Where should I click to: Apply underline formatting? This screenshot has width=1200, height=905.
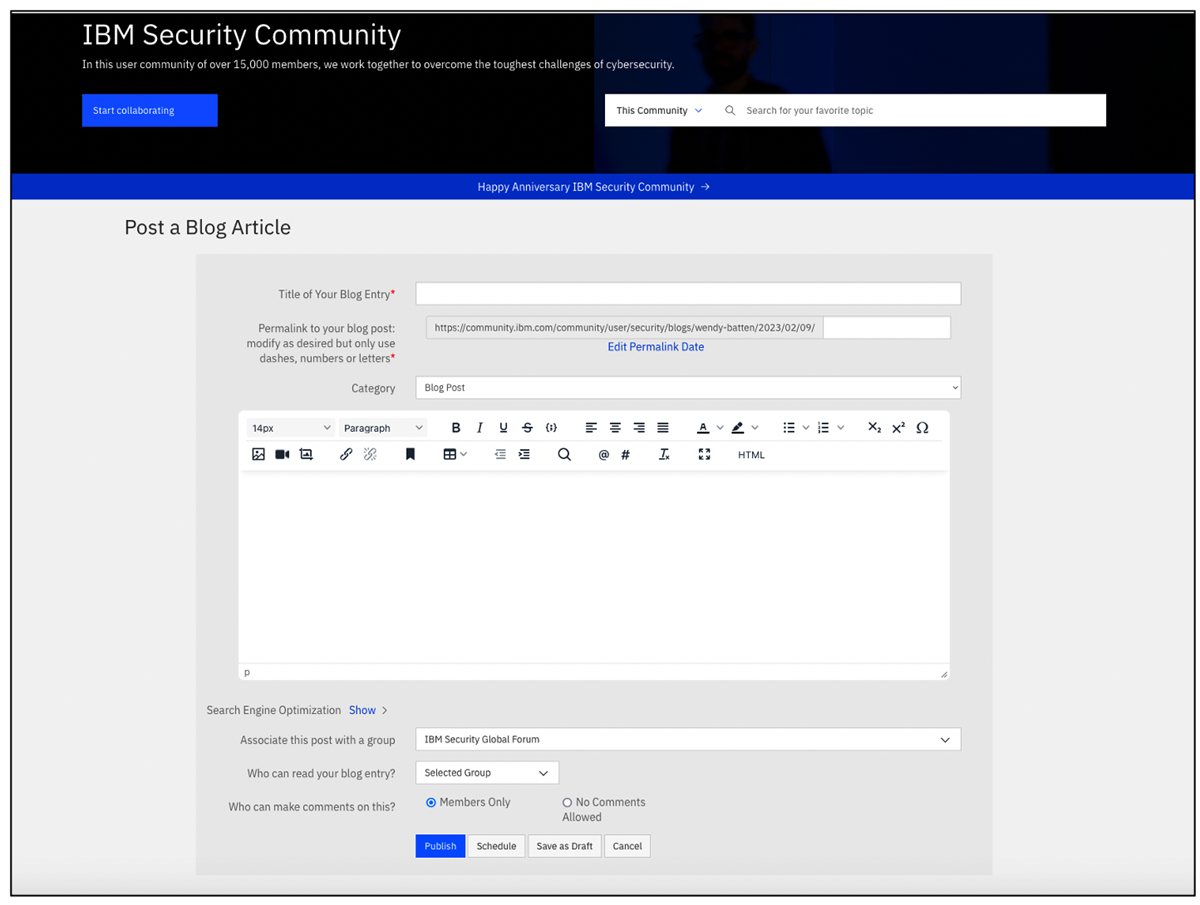click(x=503, y=428)
